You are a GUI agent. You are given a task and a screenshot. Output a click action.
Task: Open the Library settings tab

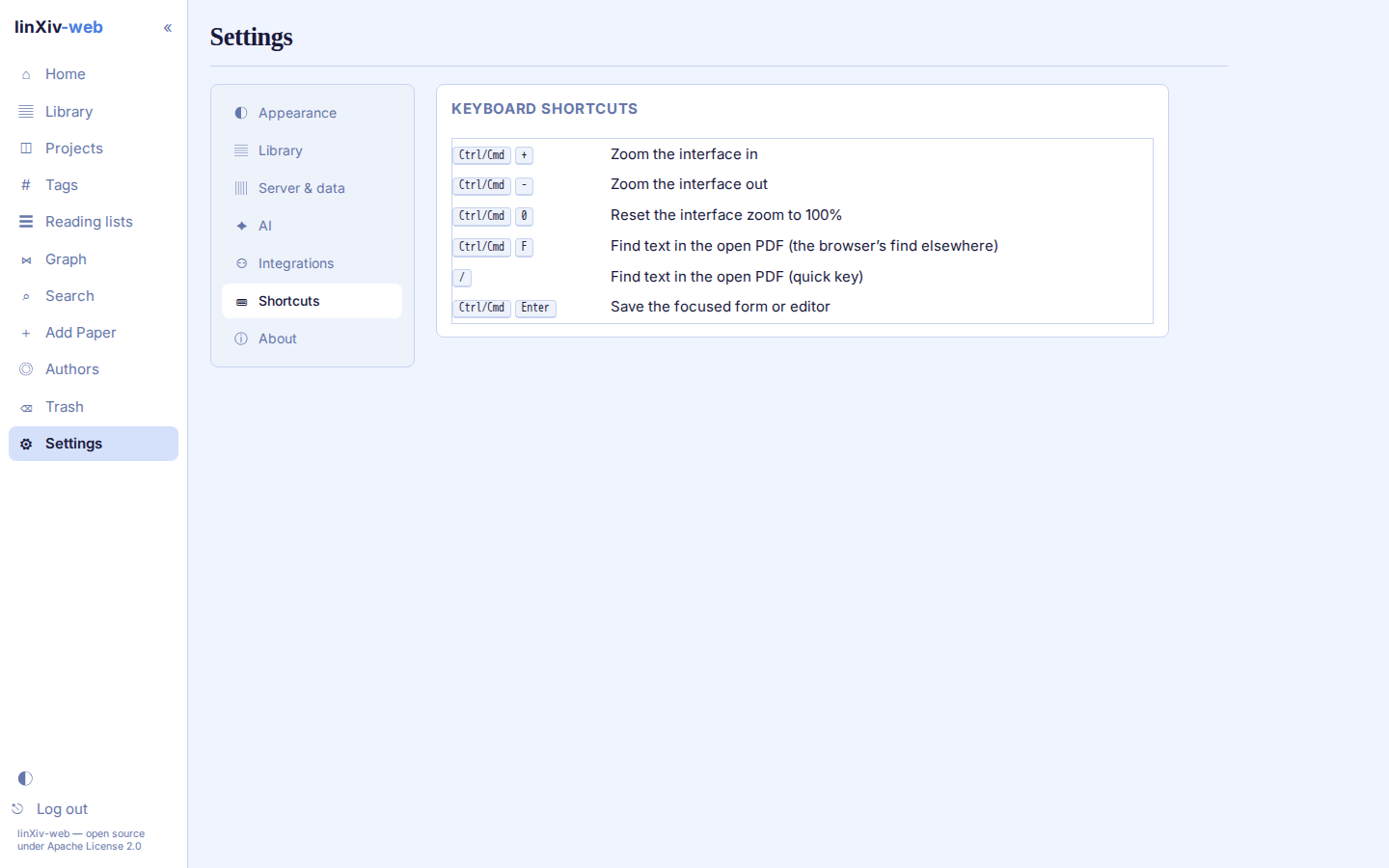coord(312,150)
